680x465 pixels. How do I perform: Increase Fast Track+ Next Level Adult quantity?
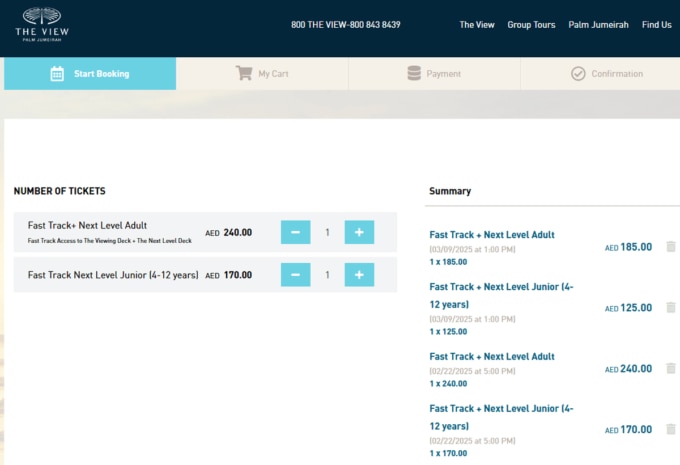point(359,232)
